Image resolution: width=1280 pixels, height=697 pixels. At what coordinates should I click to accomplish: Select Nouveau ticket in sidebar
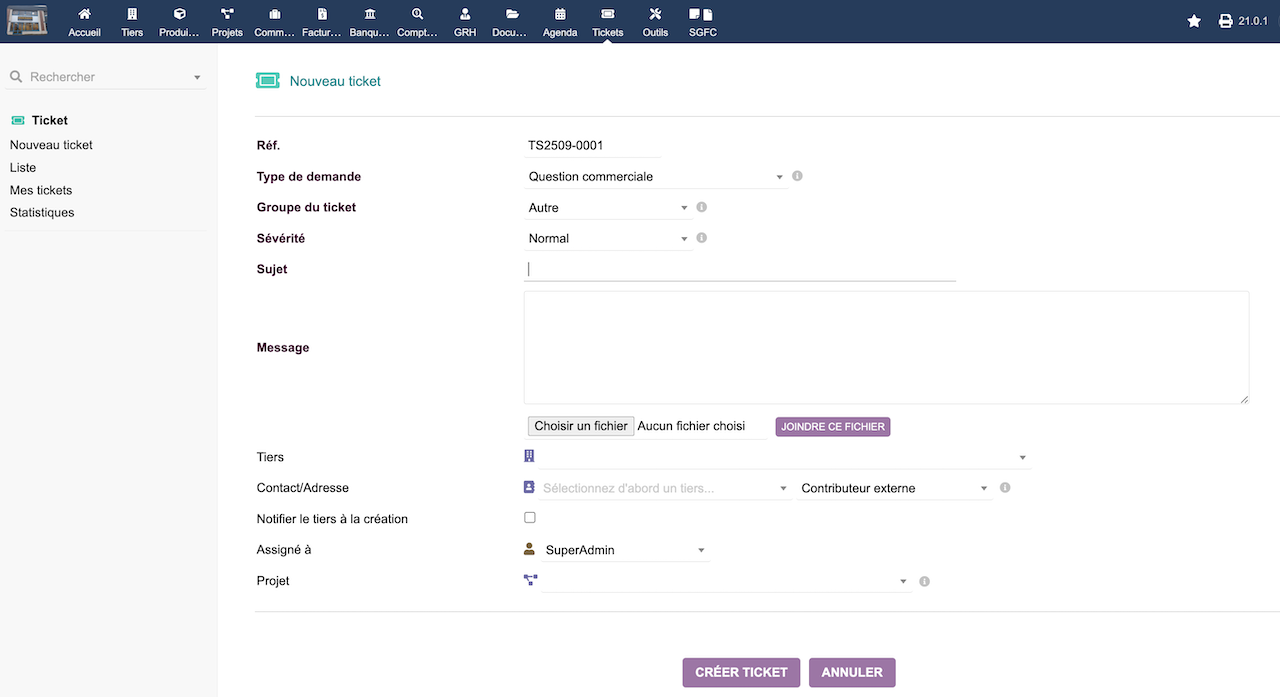tap(51, 145)
